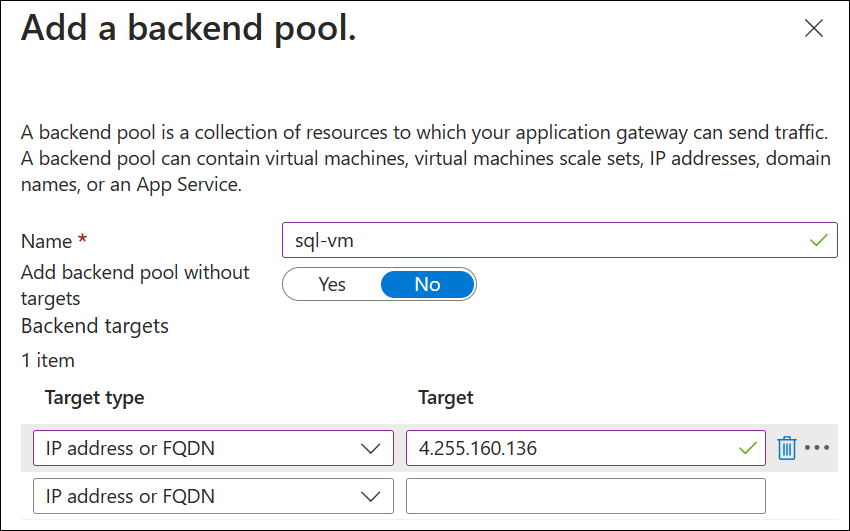The width and height of the screenshot is (850, 531).
Task: Click the green checkmark in the 4.255.160.136 field
Action: point(747,448)
